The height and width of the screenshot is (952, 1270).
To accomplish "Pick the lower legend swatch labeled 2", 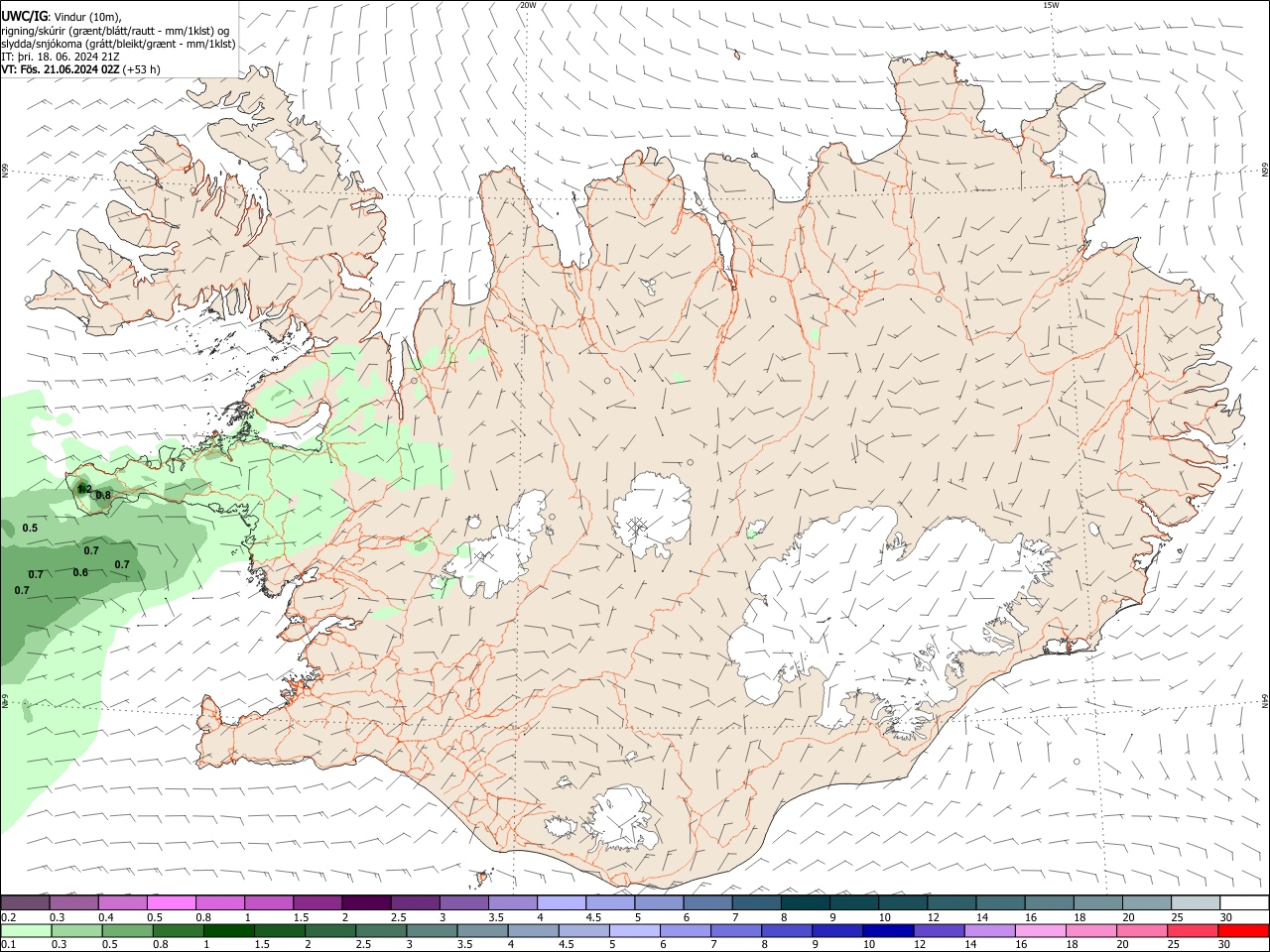I will [x=330, y=930].
